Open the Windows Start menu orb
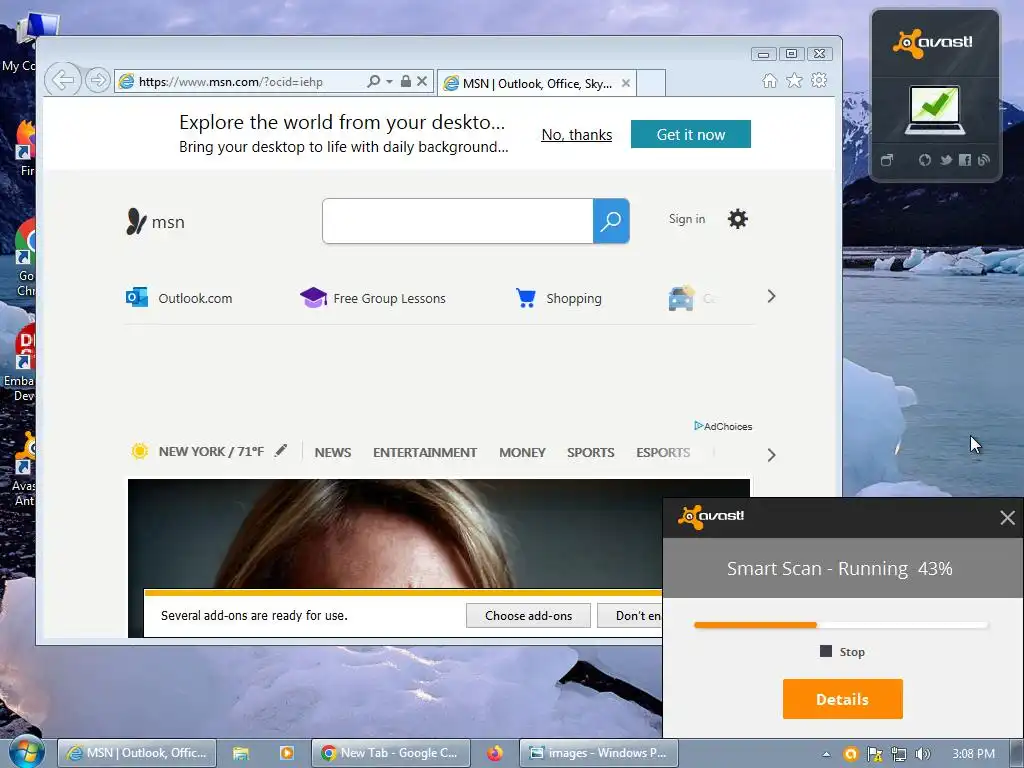 coord(27,753)
